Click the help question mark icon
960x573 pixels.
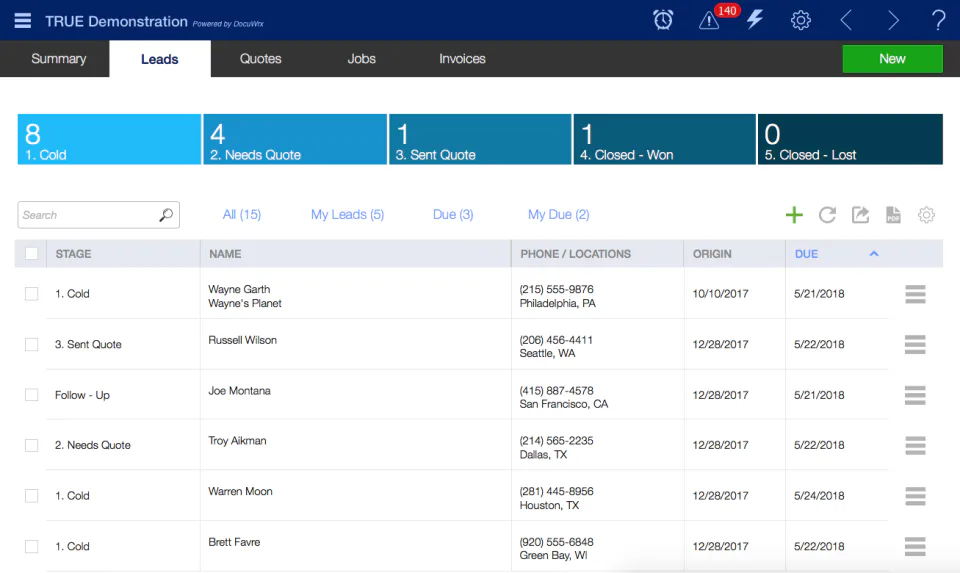(x=938, y=20)
